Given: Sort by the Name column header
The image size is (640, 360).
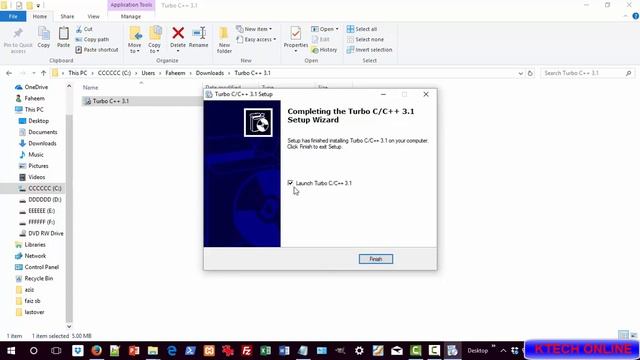Looking at the screenshot, I should pos(91,87).
